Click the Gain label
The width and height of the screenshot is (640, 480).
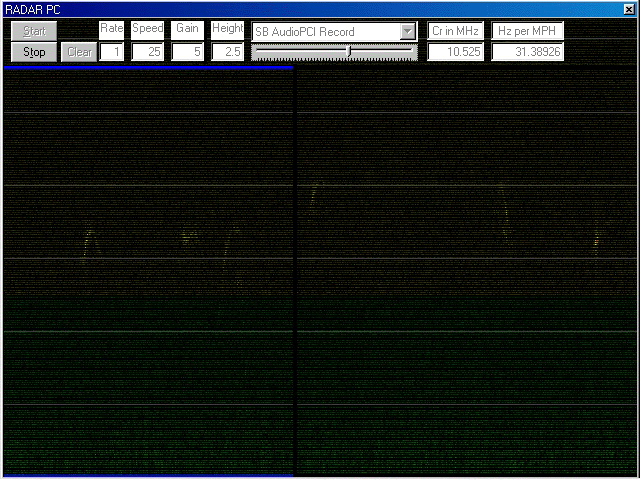point(187,29)
